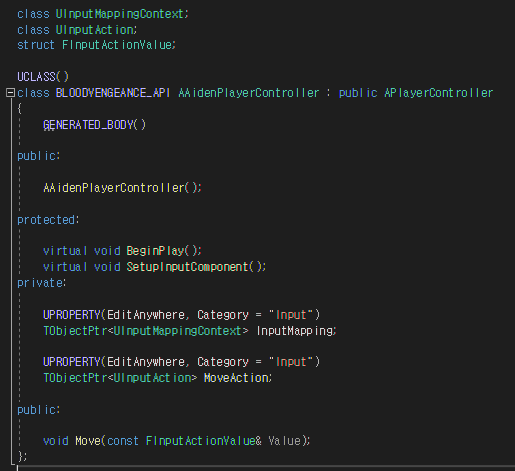Click the GENERATED_BODY() macro
Image resolution: width=515 pixels, height=471 pixels.
[x=95, y=125]
